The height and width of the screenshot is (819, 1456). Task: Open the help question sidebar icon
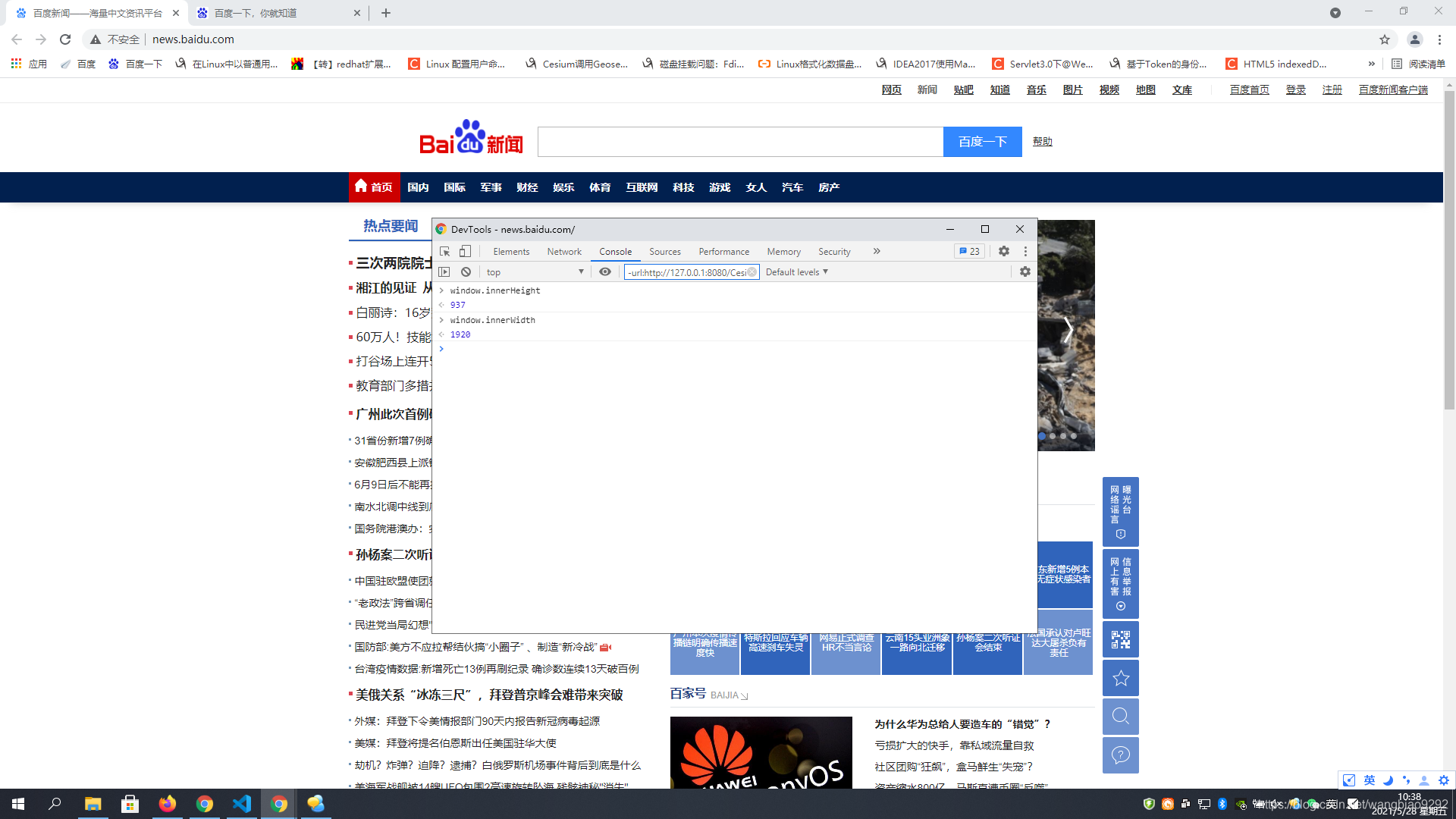(1120, 755)
